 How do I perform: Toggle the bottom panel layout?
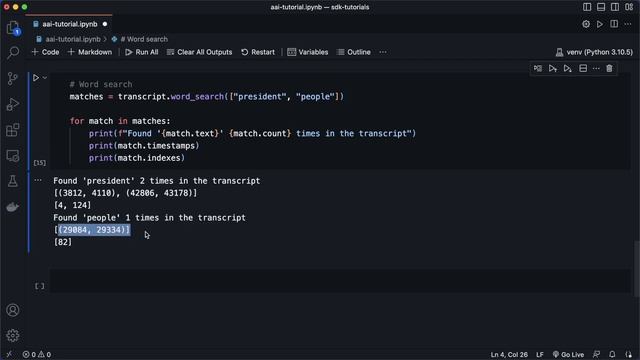click(x=601, y=7)
